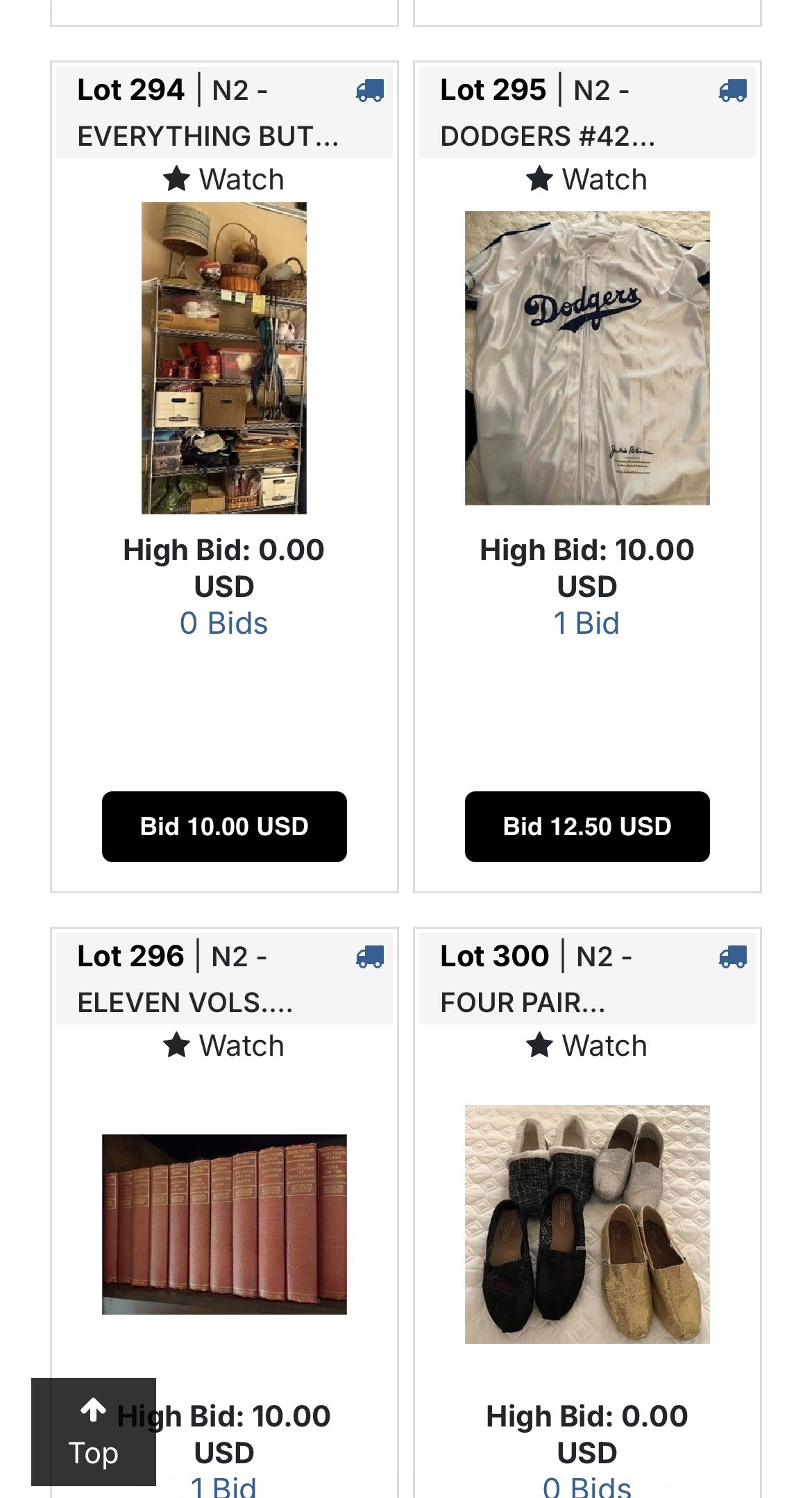Image resolution: width=812 pixels, height=1498 pixels.
Task: Place Bid 12.50 USD on Lot 295
Action: pyautogui.click(x=587, y=827)
